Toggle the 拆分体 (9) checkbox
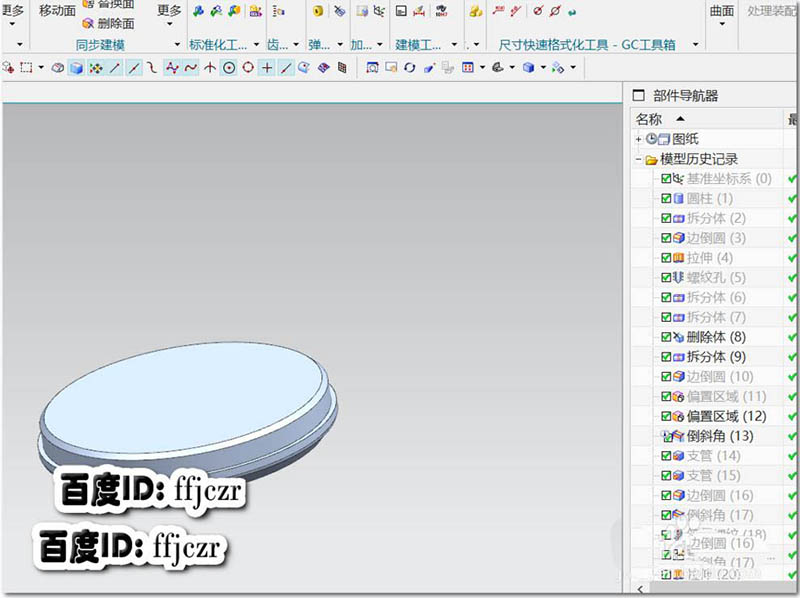 click(666, 357)
